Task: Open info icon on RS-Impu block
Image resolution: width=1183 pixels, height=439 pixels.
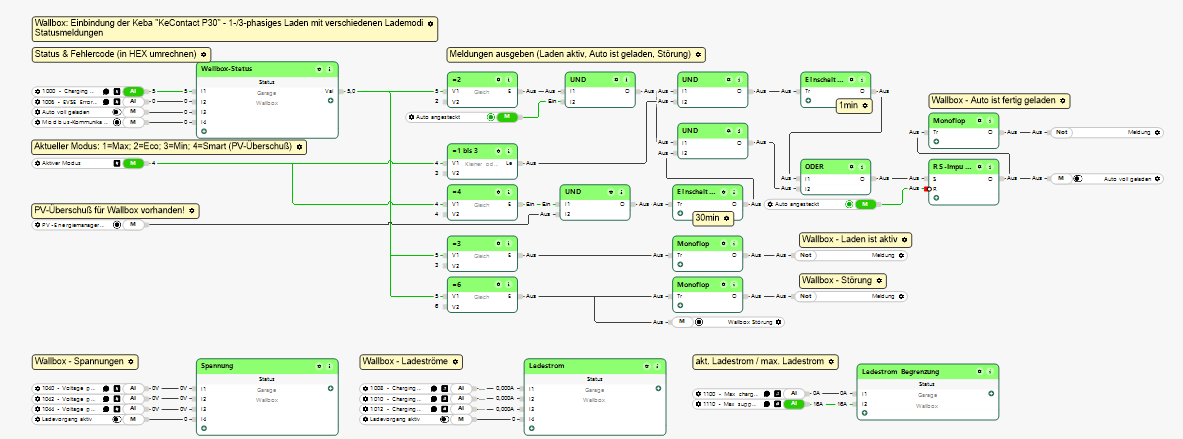Action: pos(990,166)
